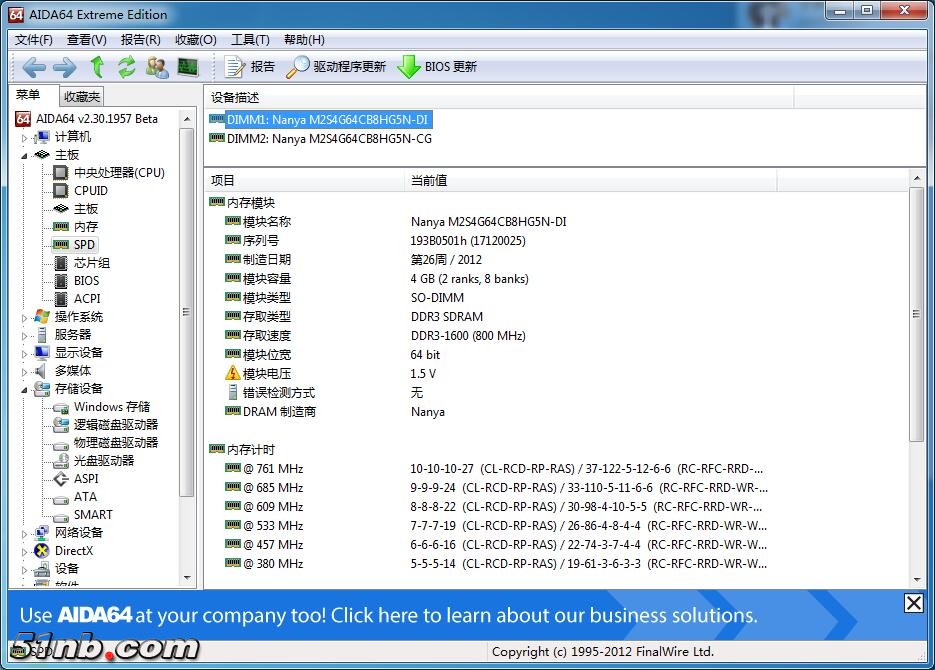Open 物理磁盘驱动器 in the tree
The width and height of the screenshot is (935, 670).
116,443
